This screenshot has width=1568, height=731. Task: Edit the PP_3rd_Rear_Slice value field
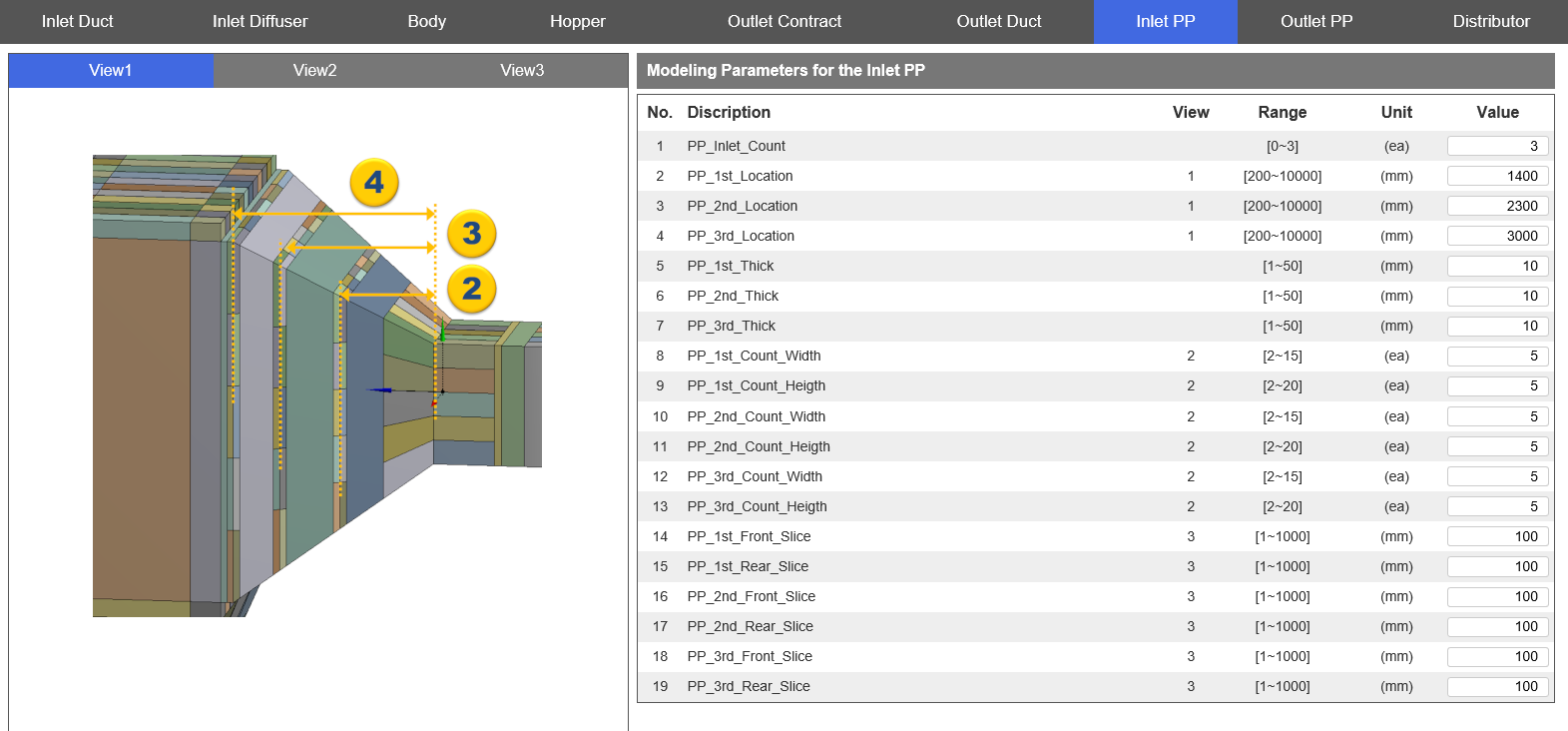coord(1498,686)
